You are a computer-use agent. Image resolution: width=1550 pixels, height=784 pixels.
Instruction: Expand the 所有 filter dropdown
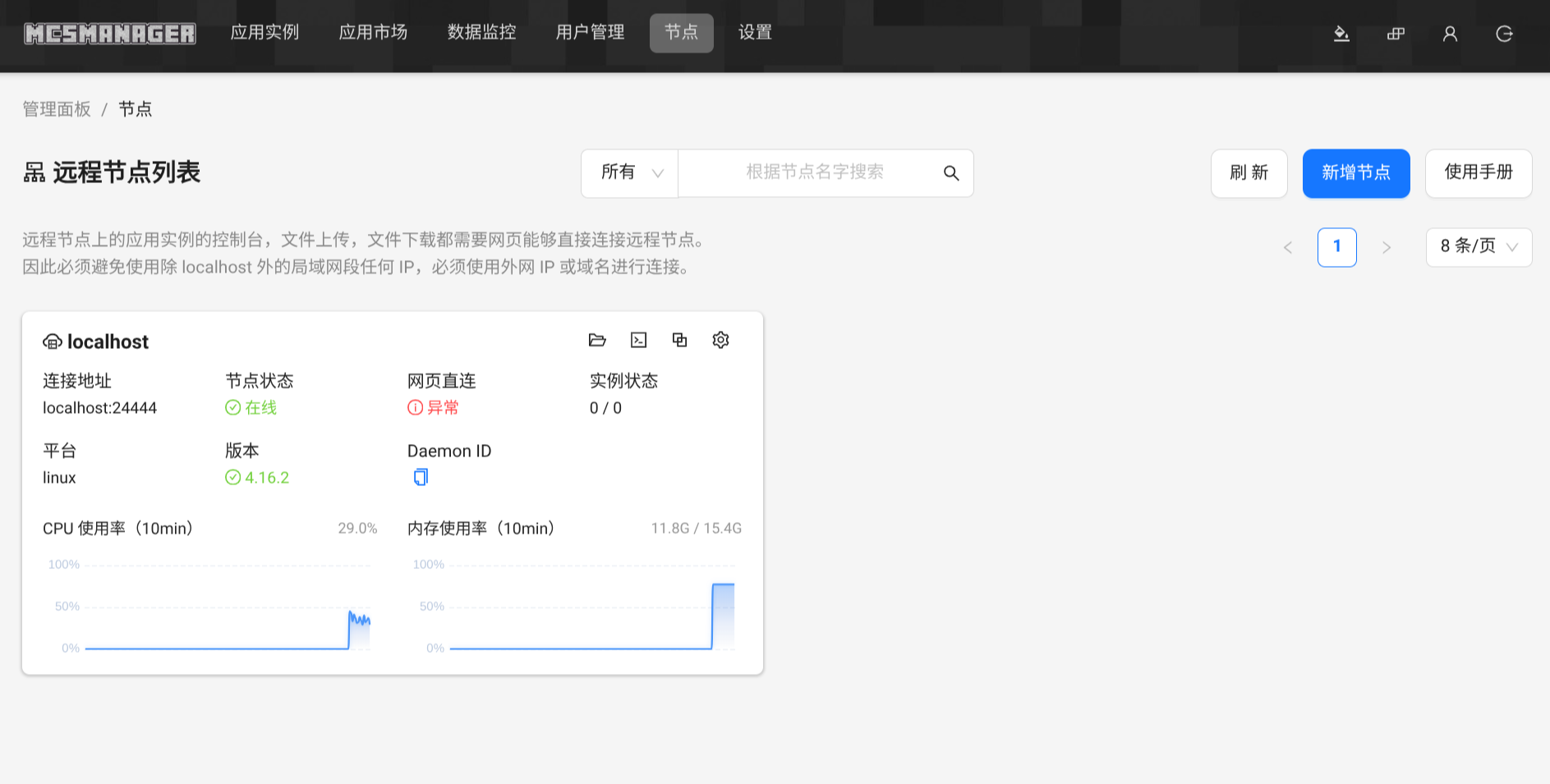pos(630,173)
